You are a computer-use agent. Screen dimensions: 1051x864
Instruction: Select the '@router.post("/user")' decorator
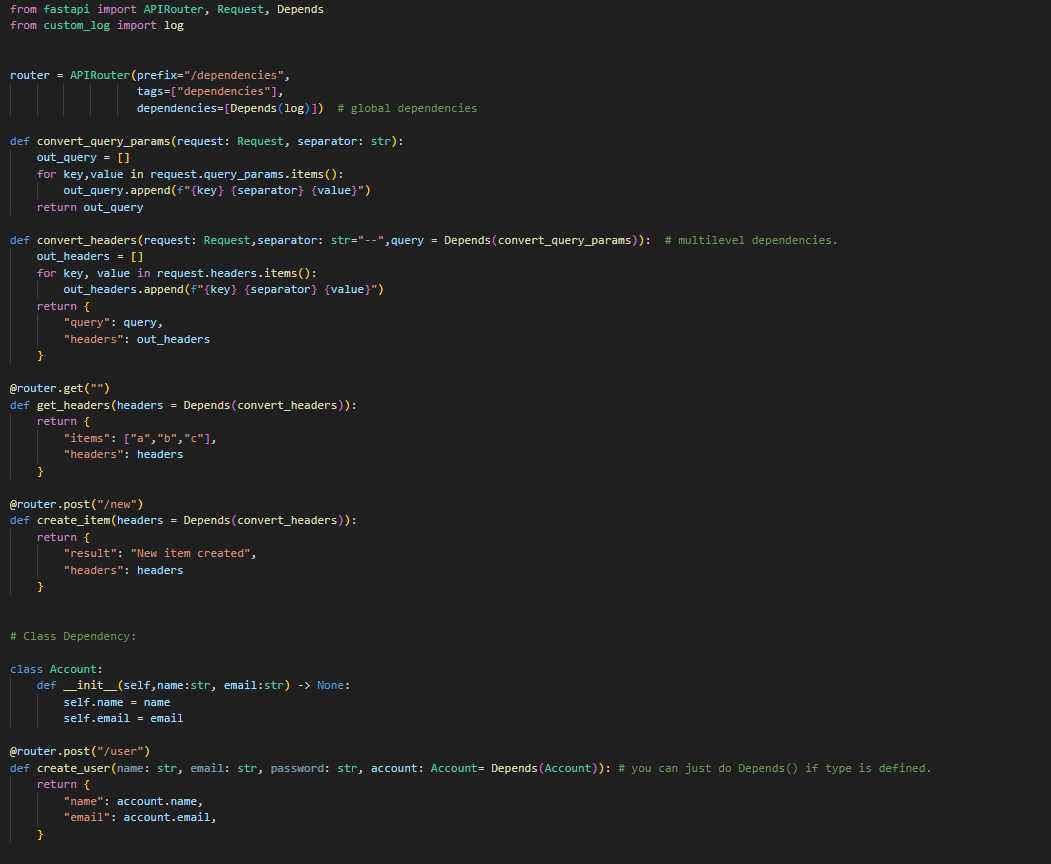(80, 751)
